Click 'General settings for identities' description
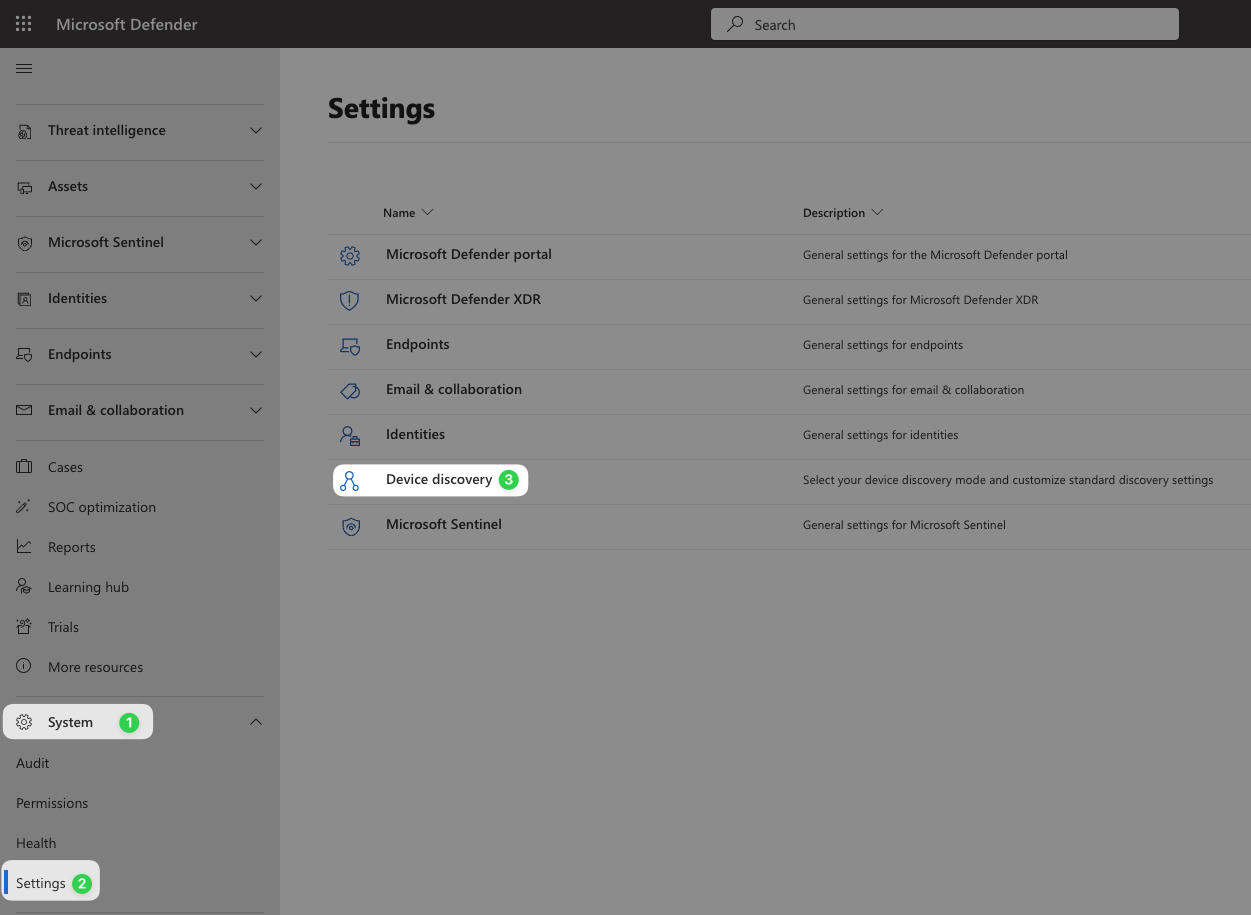Screen dimensions: 1251x915 pos(881,435)
